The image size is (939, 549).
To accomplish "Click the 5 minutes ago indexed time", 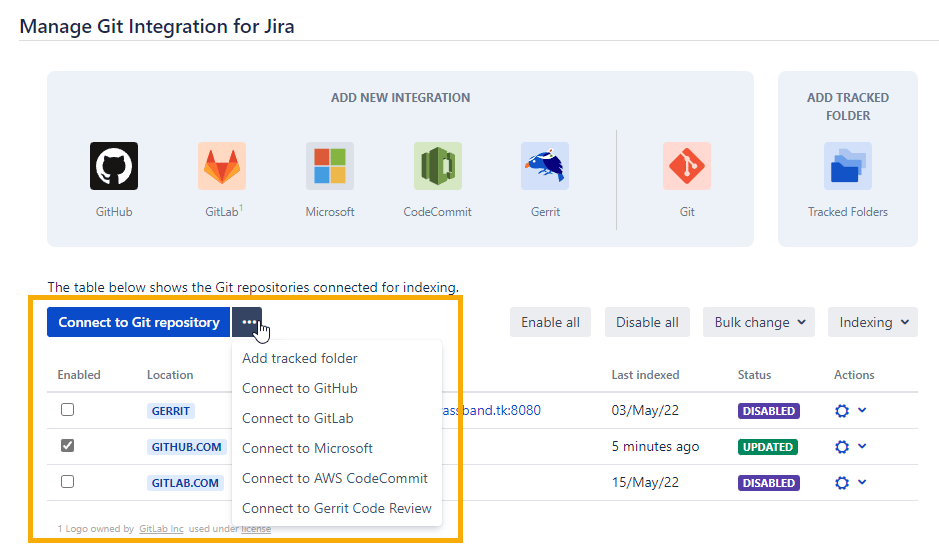I will 655,447.
